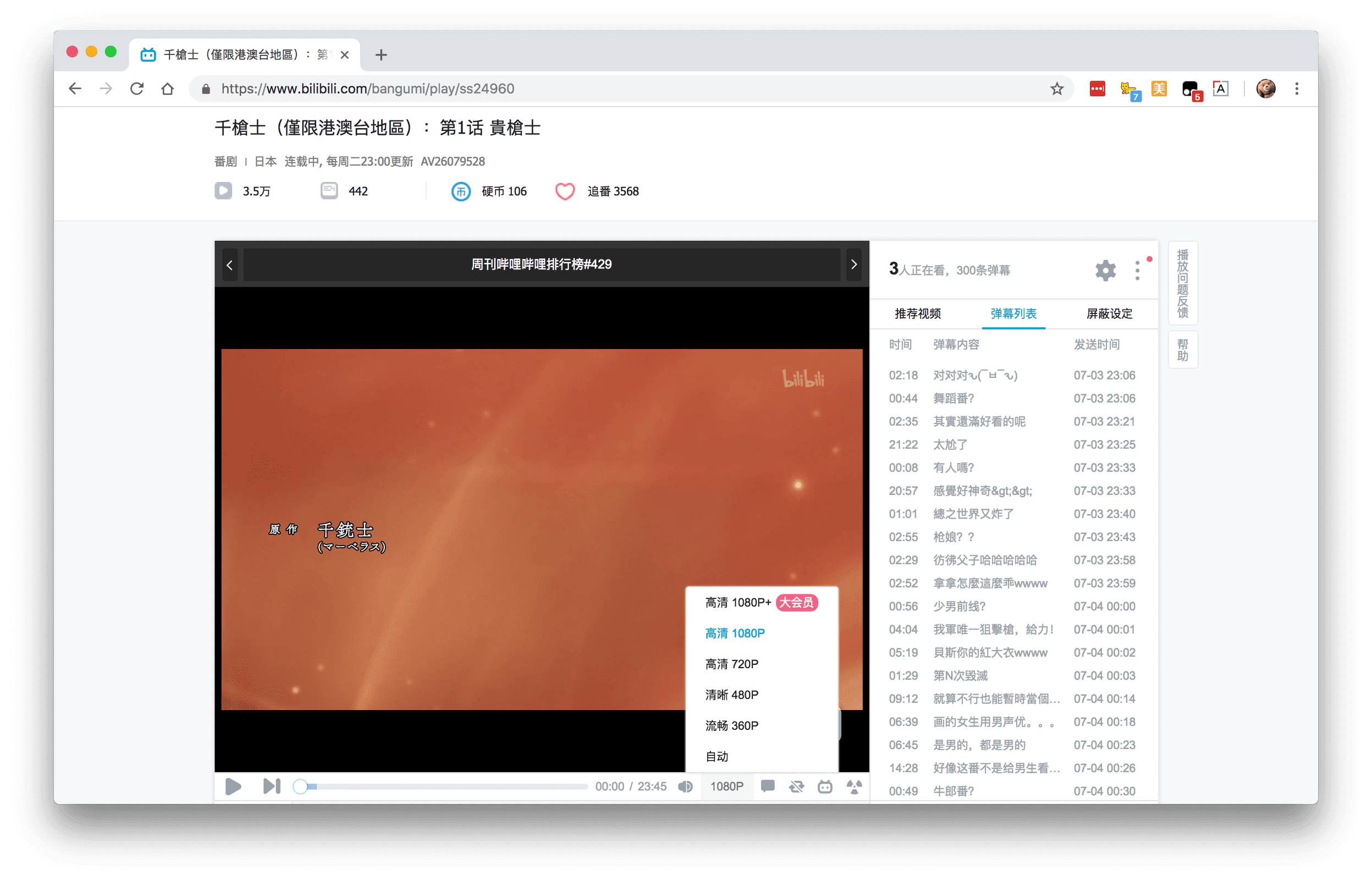
Task: Click 播放问题反馈 side button
Action: pos(1182,283)
